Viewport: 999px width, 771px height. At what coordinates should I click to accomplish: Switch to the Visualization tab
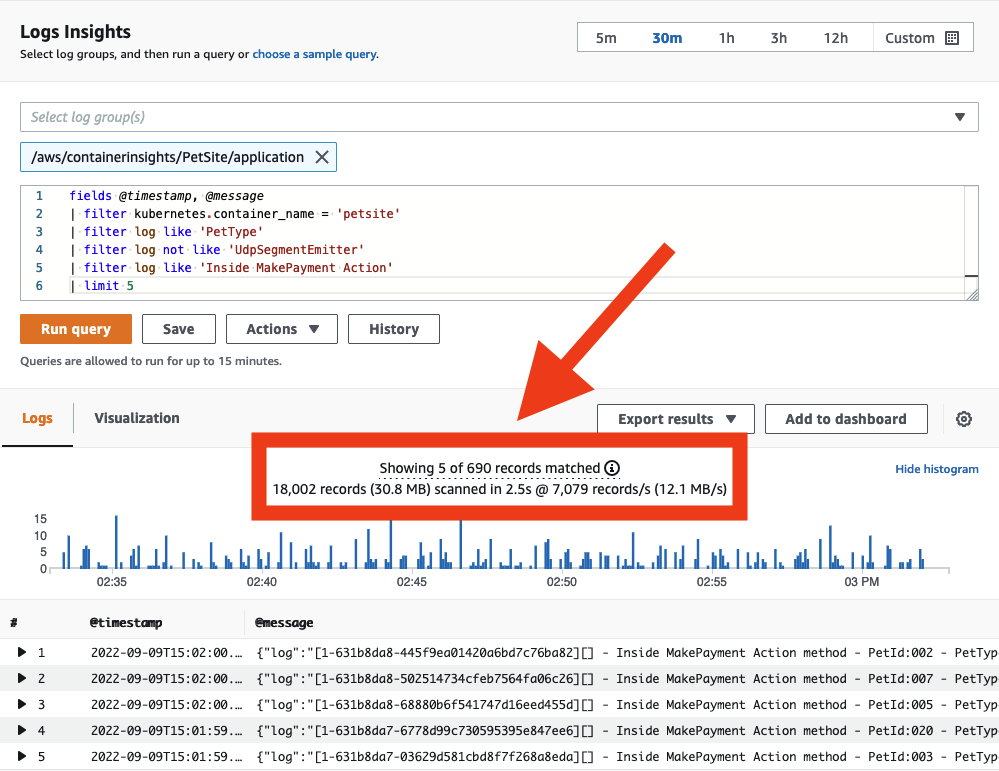coord(137,419)
